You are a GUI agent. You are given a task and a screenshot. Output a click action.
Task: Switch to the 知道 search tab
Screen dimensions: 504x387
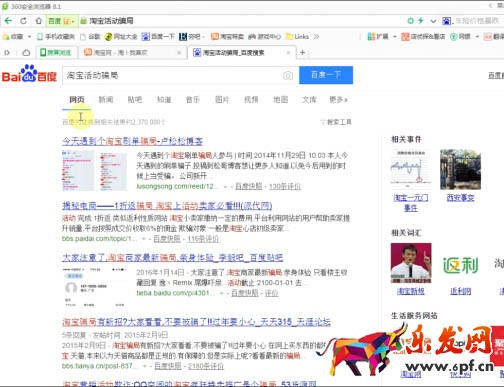click(x=164, y=100)
